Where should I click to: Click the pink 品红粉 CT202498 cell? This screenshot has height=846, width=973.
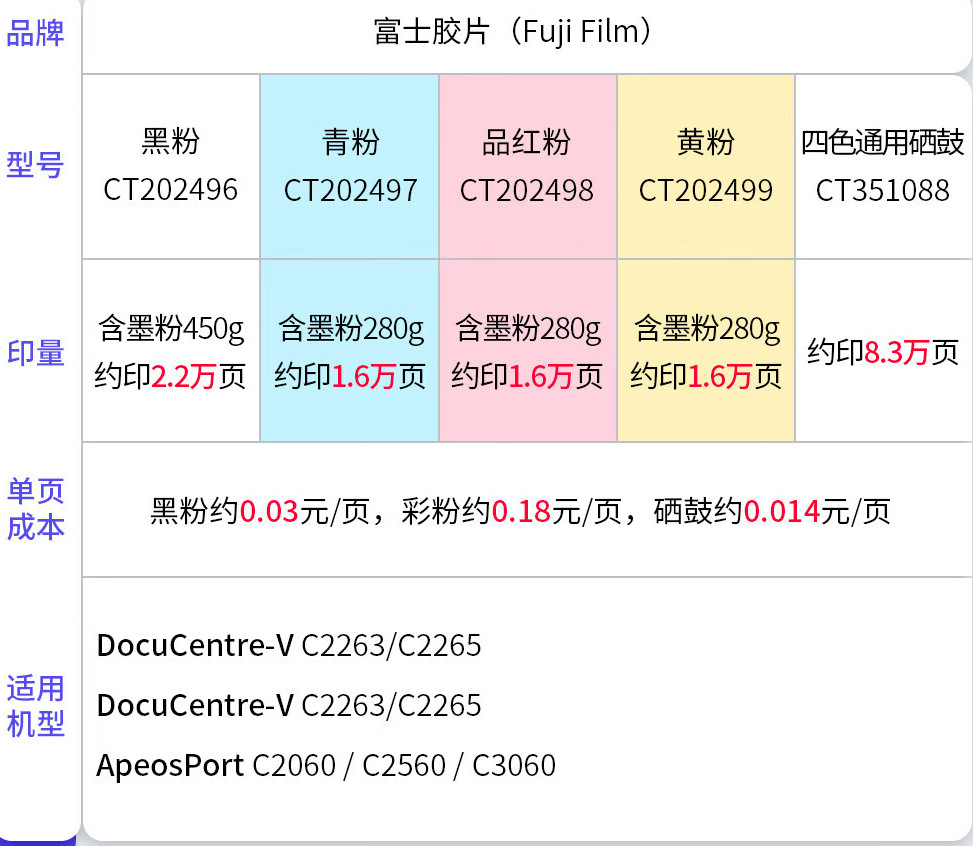pos(527,166)
